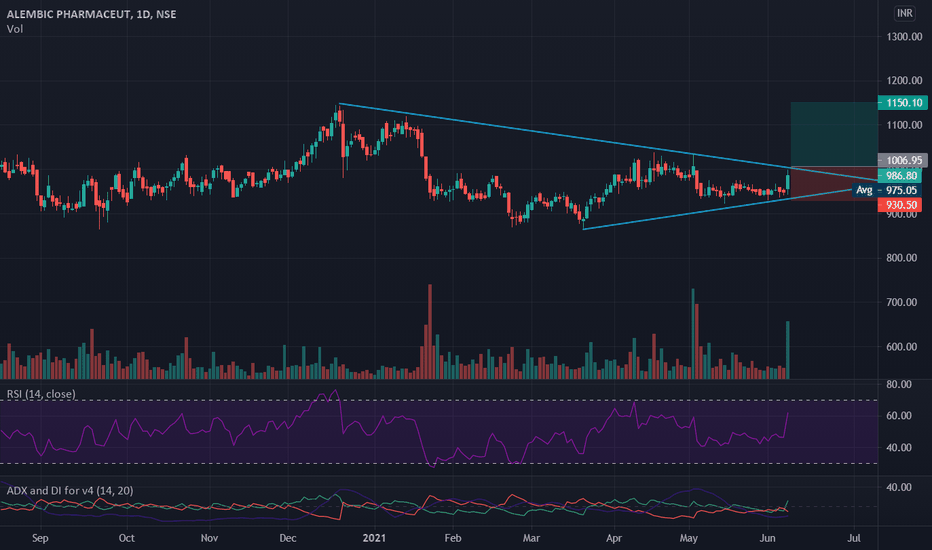Click the 1200.00 price scale value

tap(904, 81)
